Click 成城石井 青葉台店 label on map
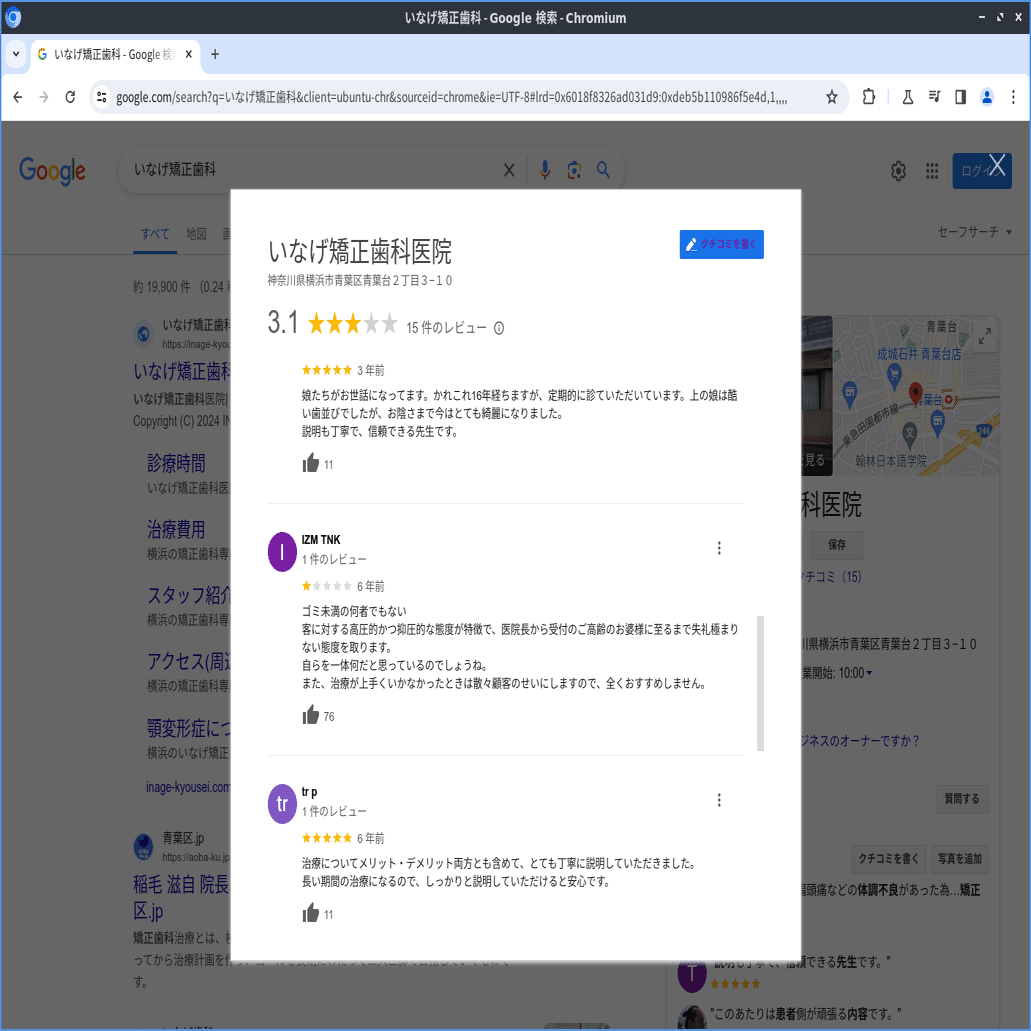Screen dimensions: 1031x1031 click(x=919, y=354)
